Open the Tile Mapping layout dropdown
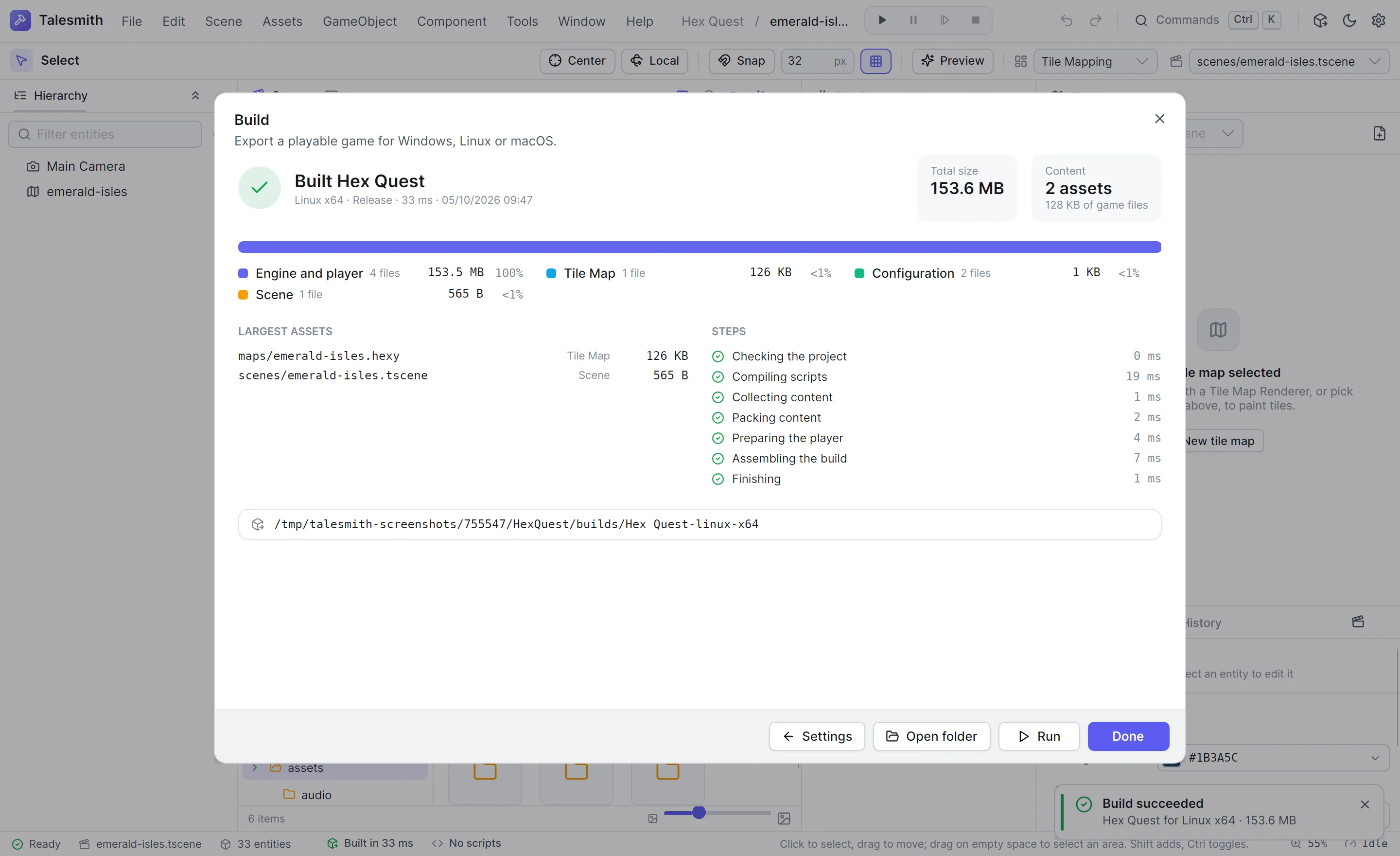Viewport: 1400px width, 856px height. (1095, 61)
